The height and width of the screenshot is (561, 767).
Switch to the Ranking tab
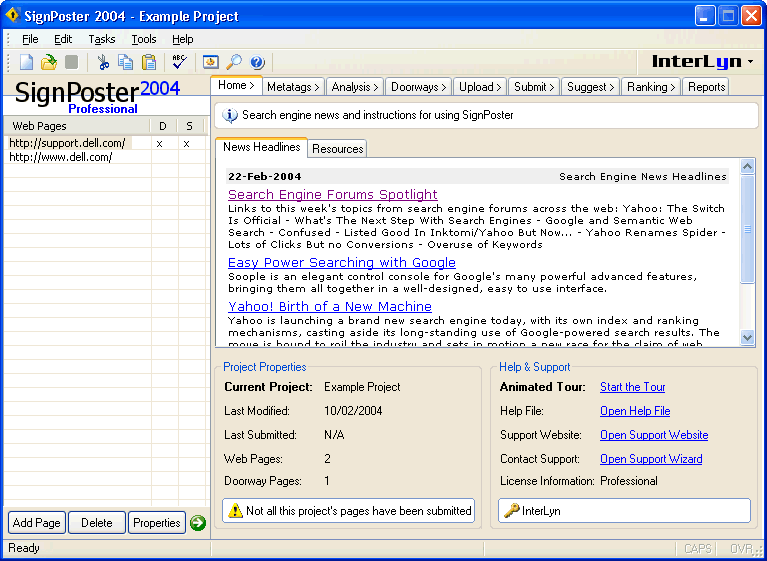(x=651, y=87)
